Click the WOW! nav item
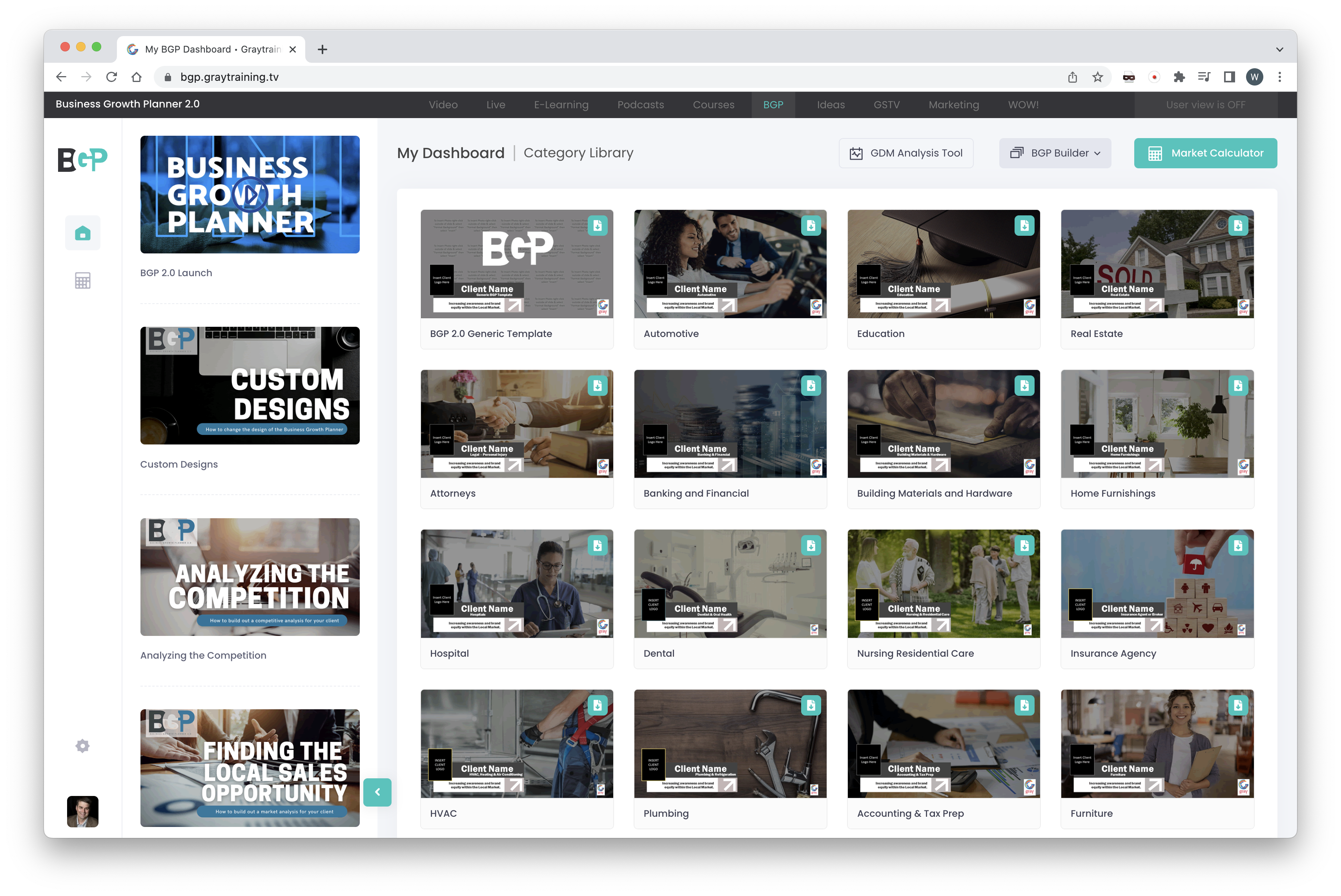The image size is (1341, 896). 1023,105
